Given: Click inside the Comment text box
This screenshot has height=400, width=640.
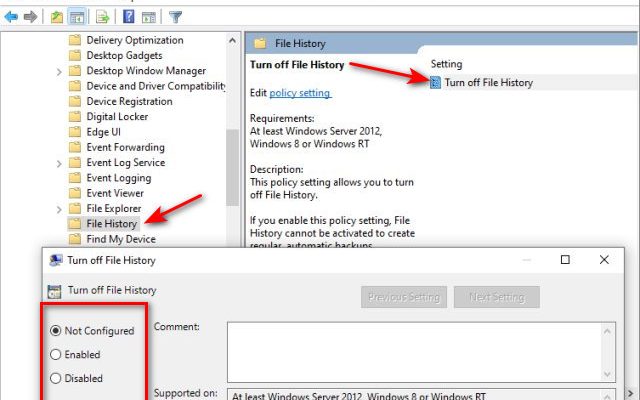Looking at the screenshot, I should [415, 352].
